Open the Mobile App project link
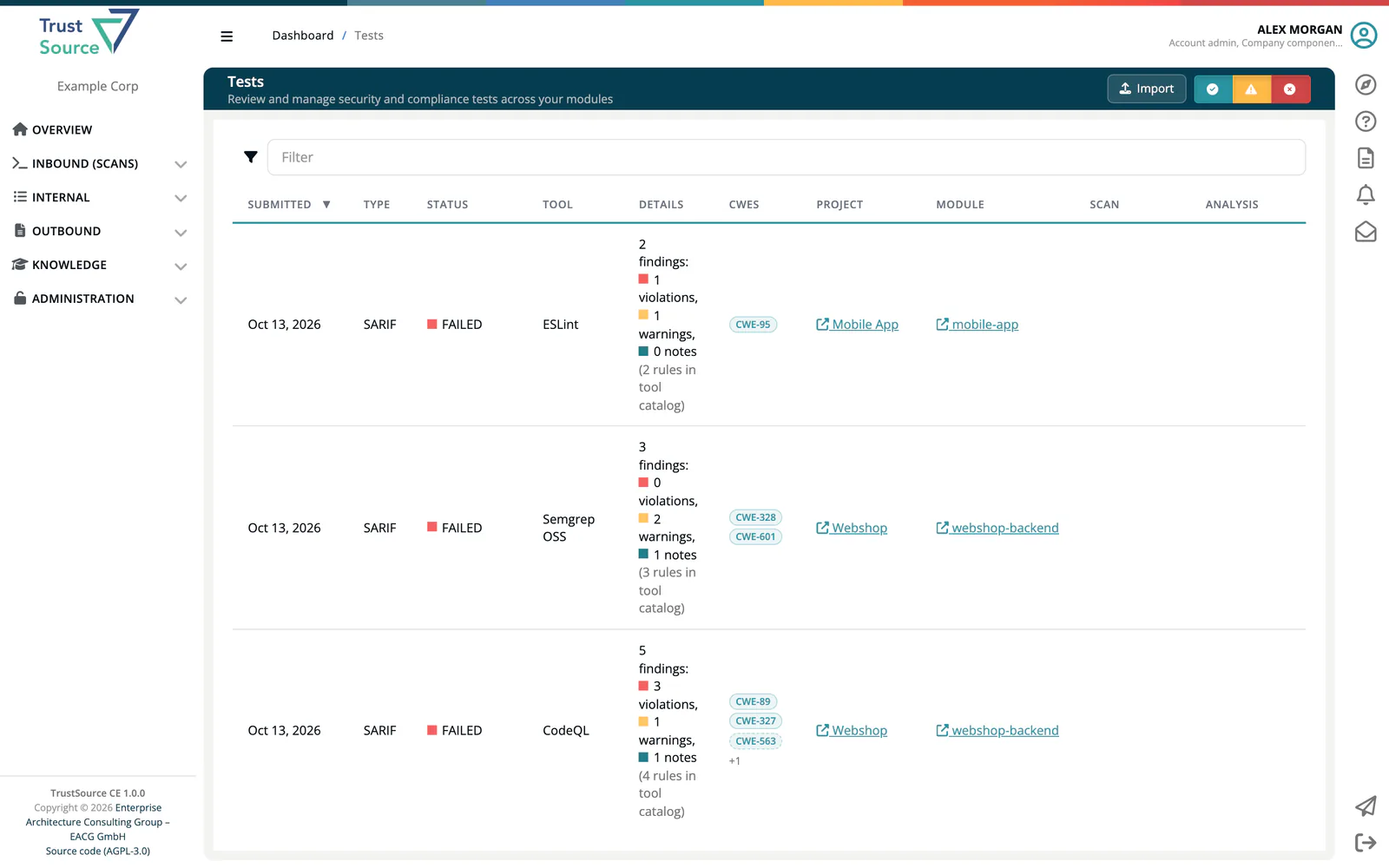1389x868 pixels. click(x=857, y=325)
